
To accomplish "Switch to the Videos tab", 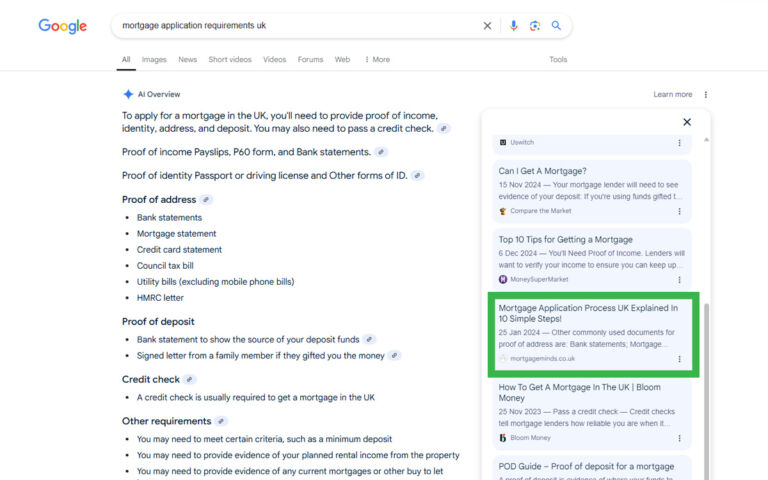I will tap(274, 60).
